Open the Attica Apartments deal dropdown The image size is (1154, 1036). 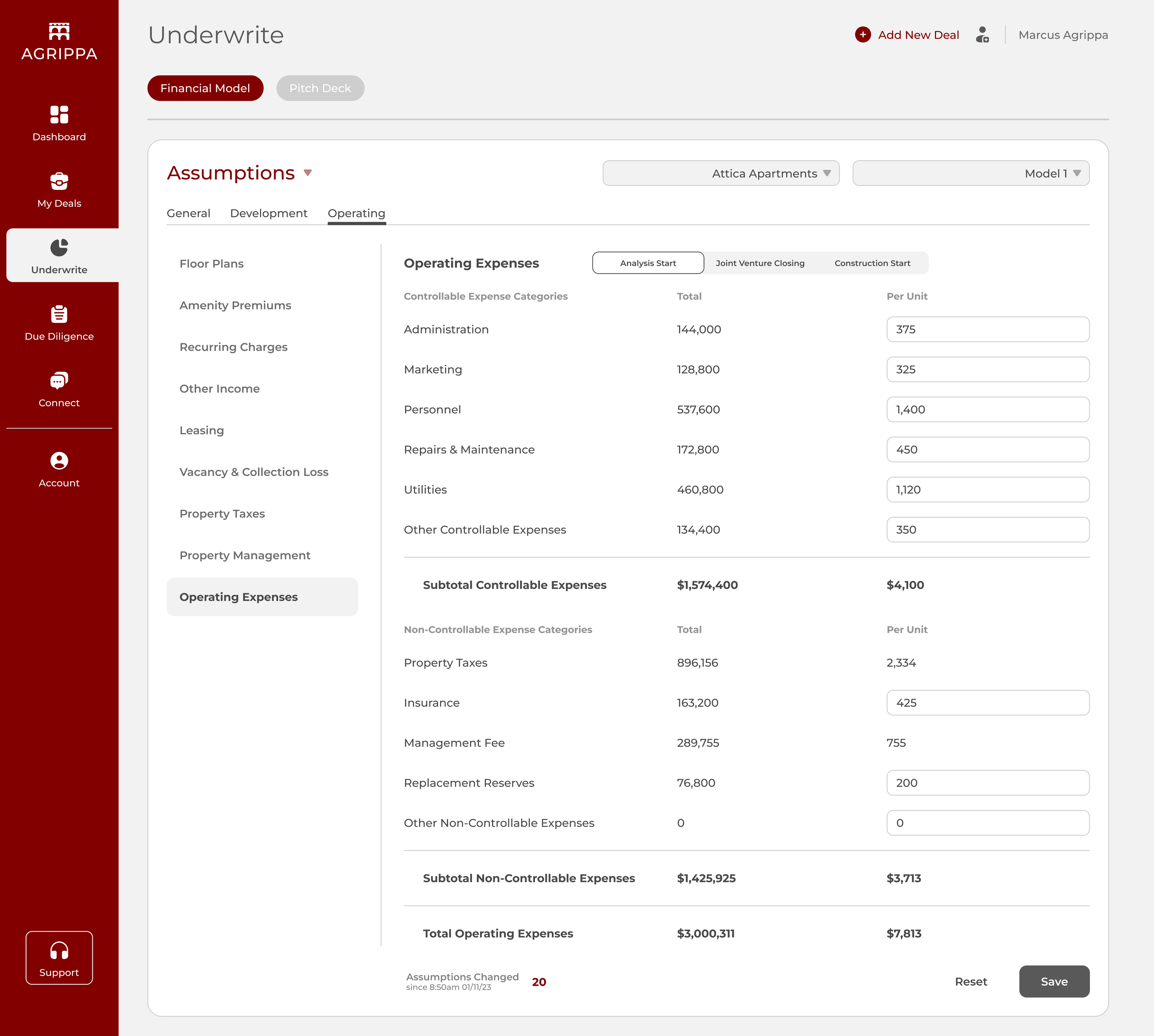[721, 173]
